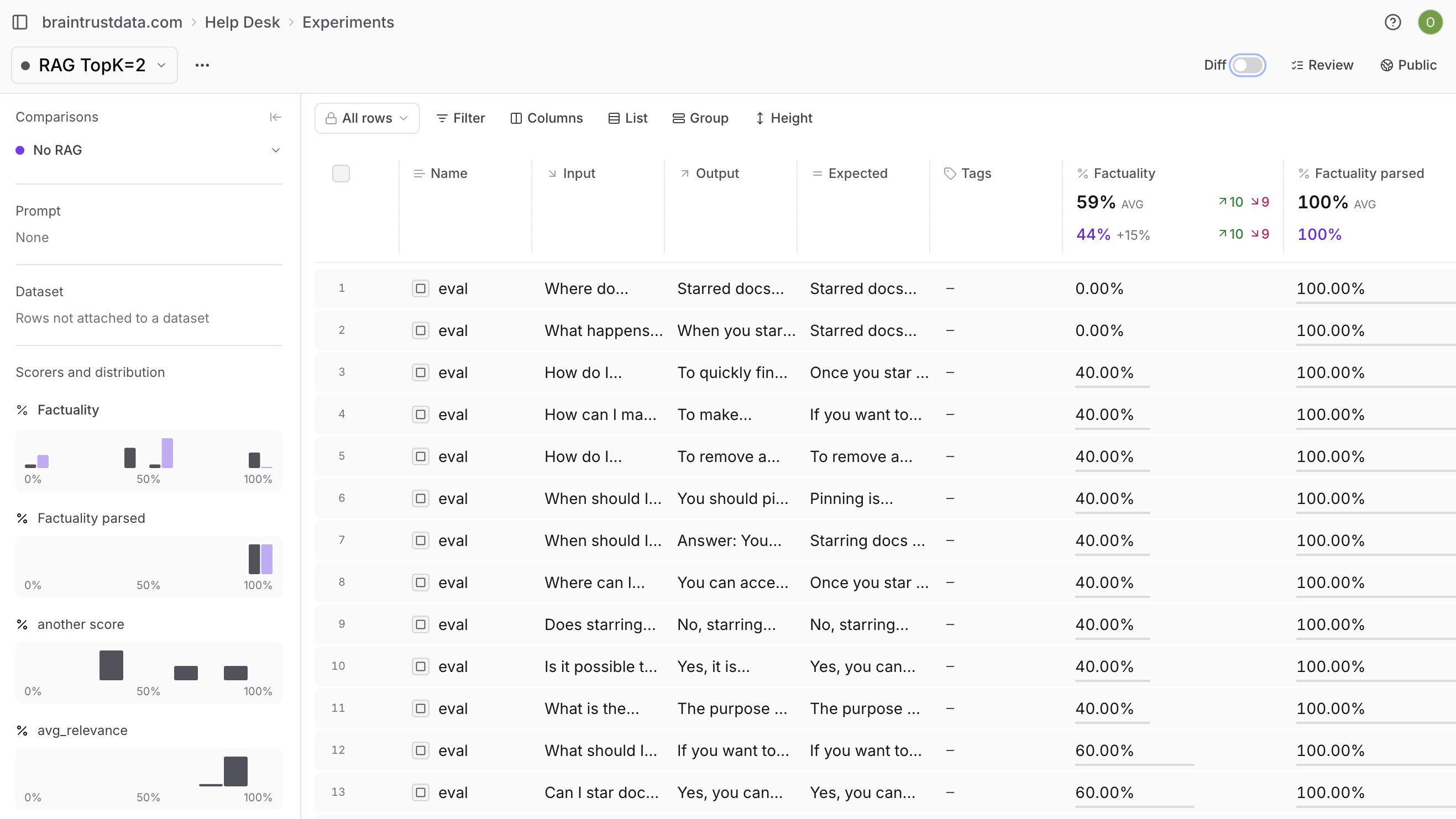Open your account avatar menu
This screenshot has width=1456, height=819.
tap(1431, 22)
